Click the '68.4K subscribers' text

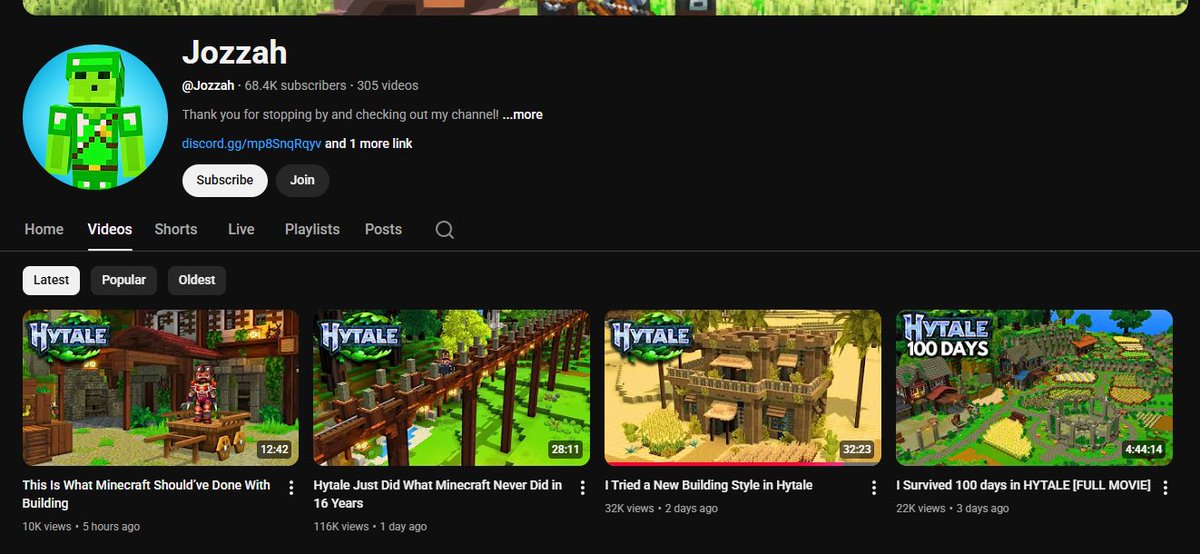[296, 86]
